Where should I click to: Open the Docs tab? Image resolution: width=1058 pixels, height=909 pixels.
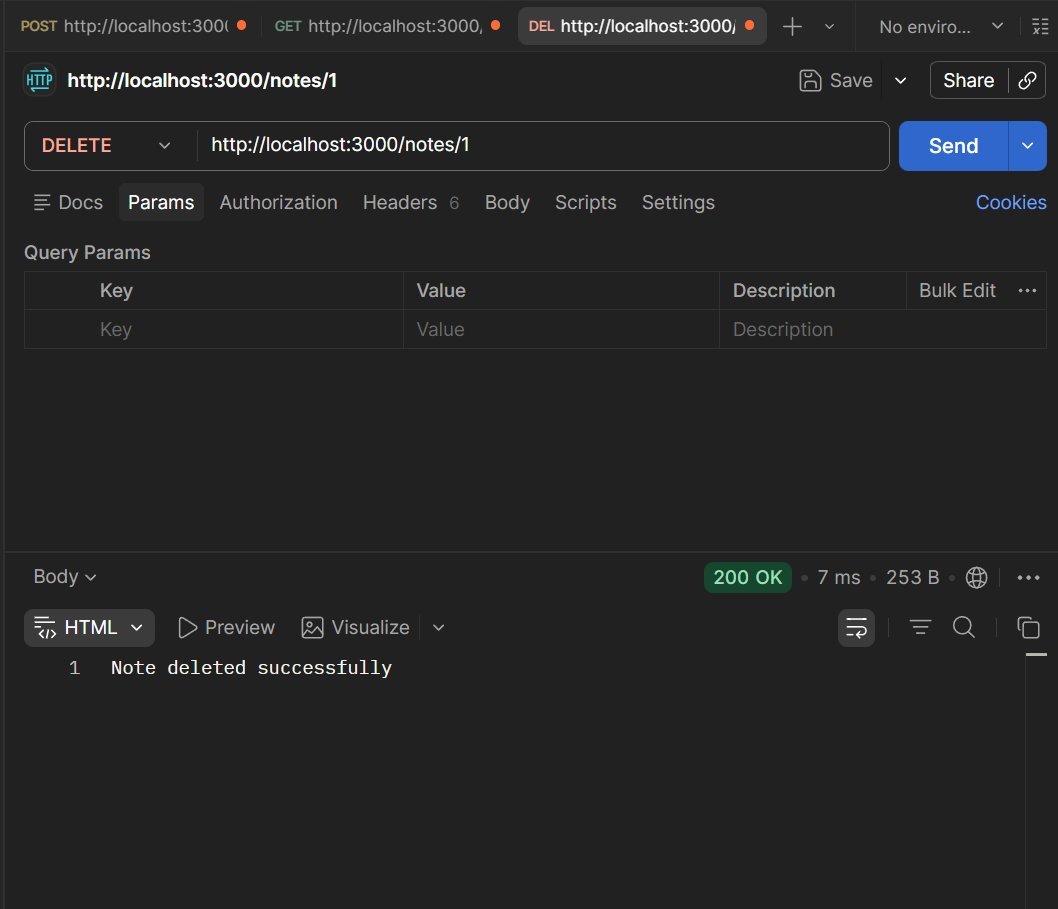[x=68, y=202]
